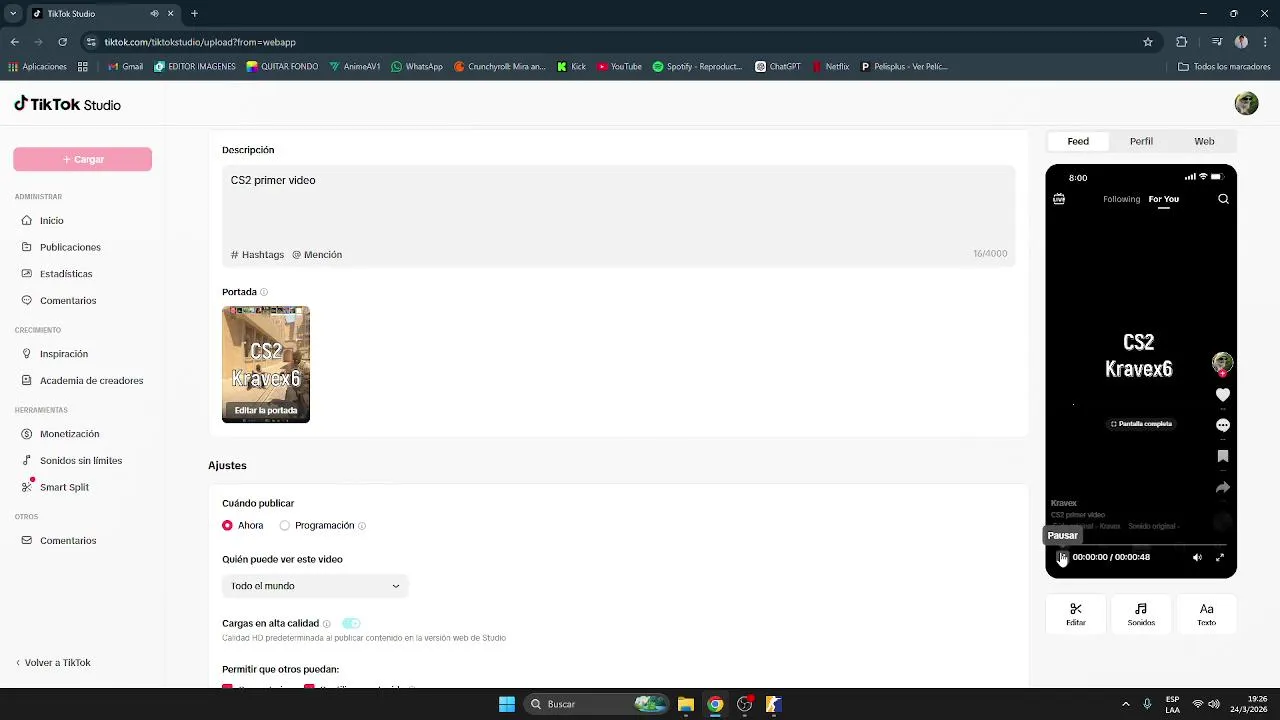
Task: Go to Publicaciones in the sidebar
Action: pyautogui.click(x=70, y=247)
